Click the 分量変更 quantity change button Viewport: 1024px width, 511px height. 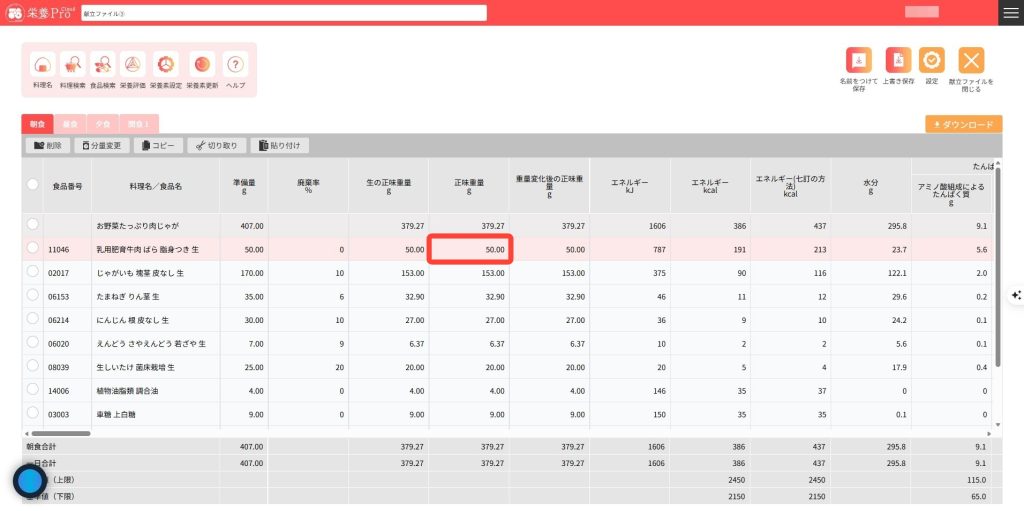click(x=100, y=146)
